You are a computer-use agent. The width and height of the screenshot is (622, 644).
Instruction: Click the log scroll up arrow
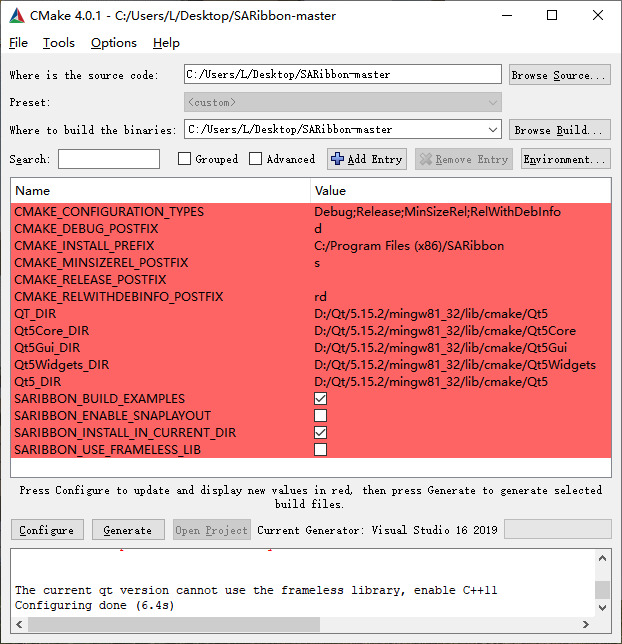click(602, 558)
